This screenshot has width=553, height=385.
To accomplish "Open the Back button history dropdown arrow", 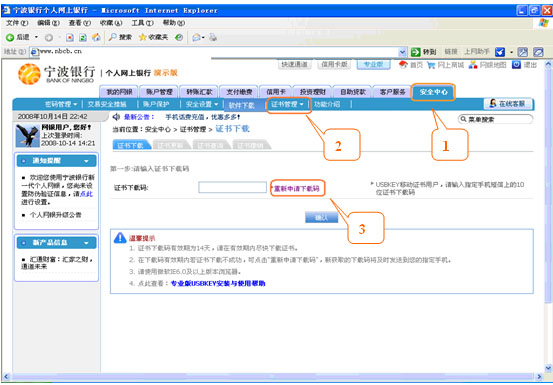I will (36, 38).
